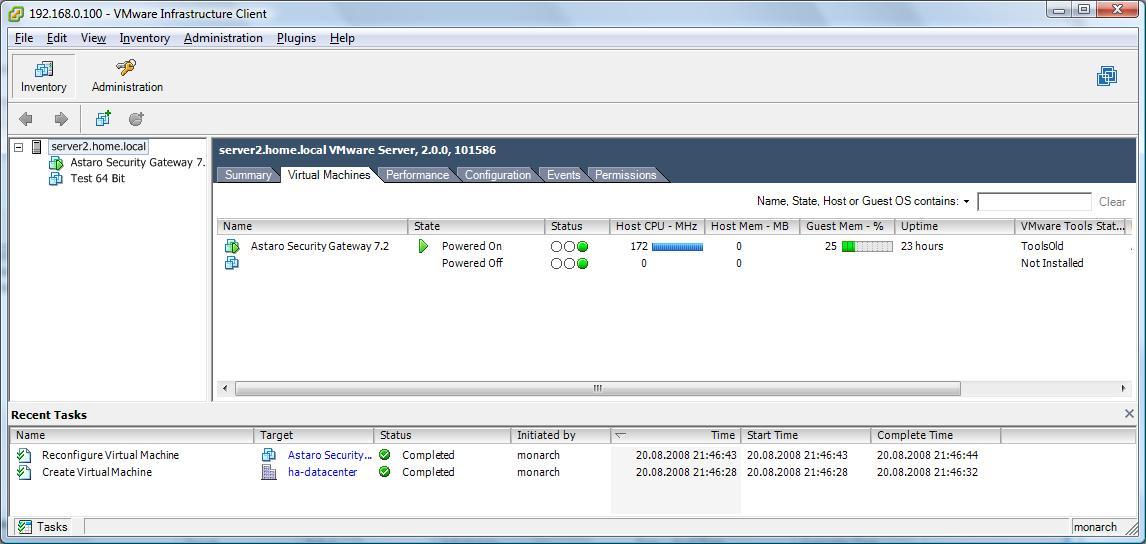
Task: Click the back navigation arrow
Action: [x=26, y=119]
